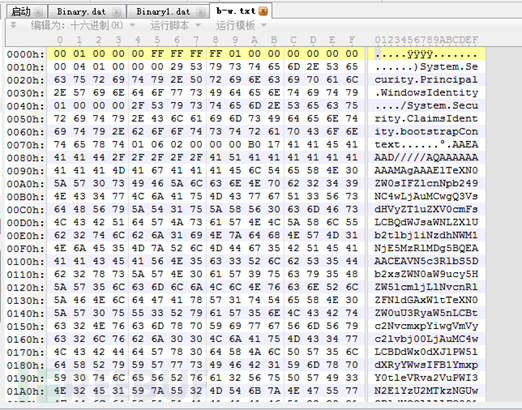This screenshot has height=410, width=522.
Task: Click ASCII text curity.Principal
Action: [x=426, y=80]
